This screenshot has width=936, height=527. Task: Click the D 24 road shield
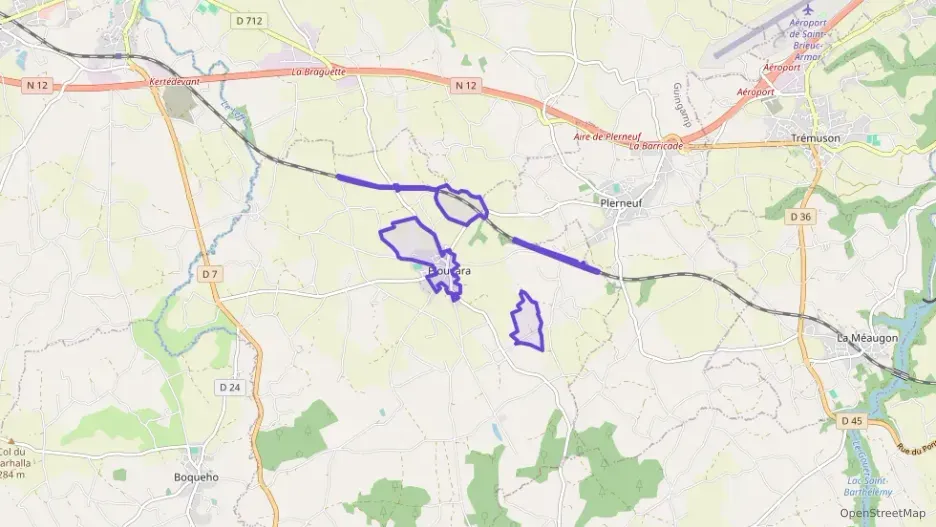[230, 387]
